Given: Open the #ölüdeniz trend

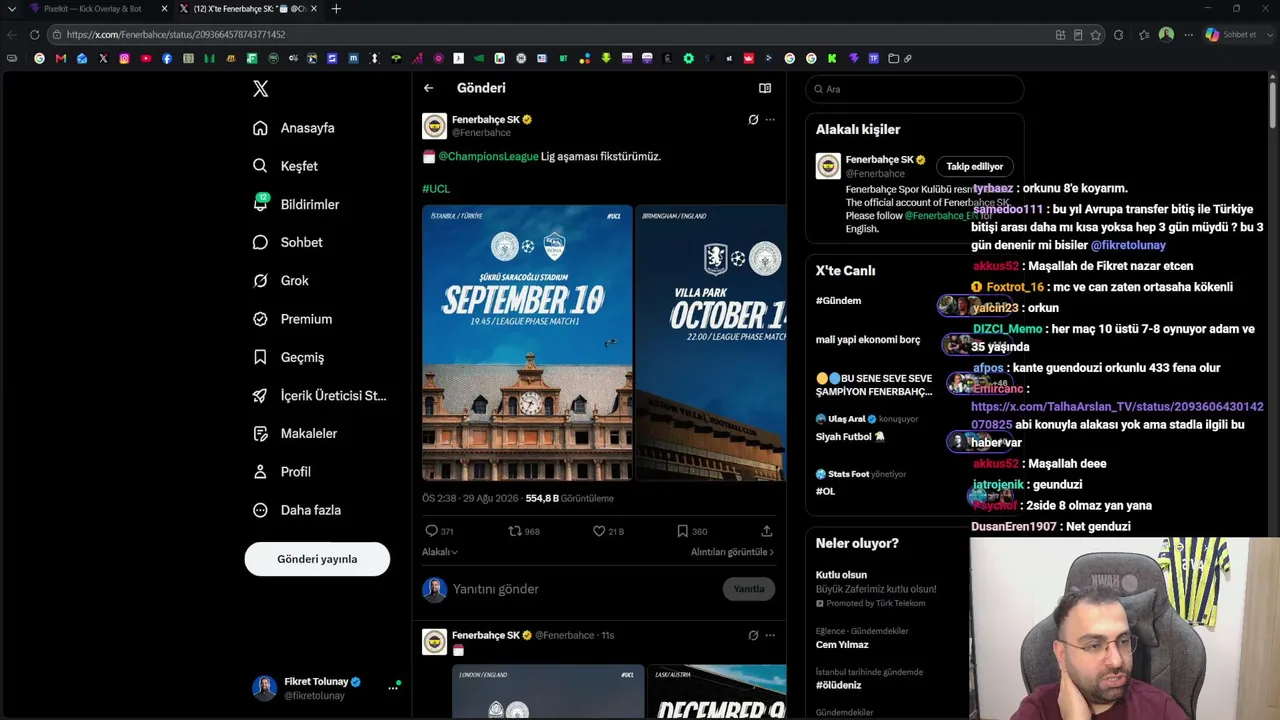Looking at the screenshot, I should coord(838,685).
